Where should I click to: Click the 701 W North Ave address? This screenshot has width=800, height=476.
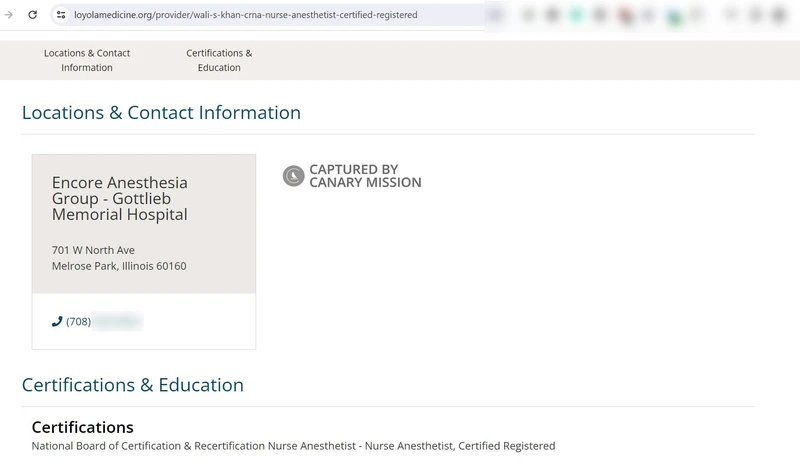click(93, 250)
